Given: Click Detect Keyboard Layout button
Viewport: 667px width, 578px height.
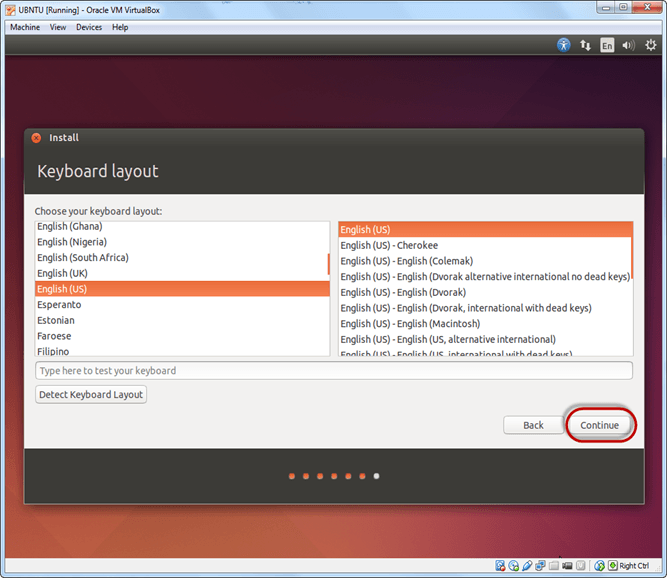Looking at the screenshot, I should coord(91,395).
